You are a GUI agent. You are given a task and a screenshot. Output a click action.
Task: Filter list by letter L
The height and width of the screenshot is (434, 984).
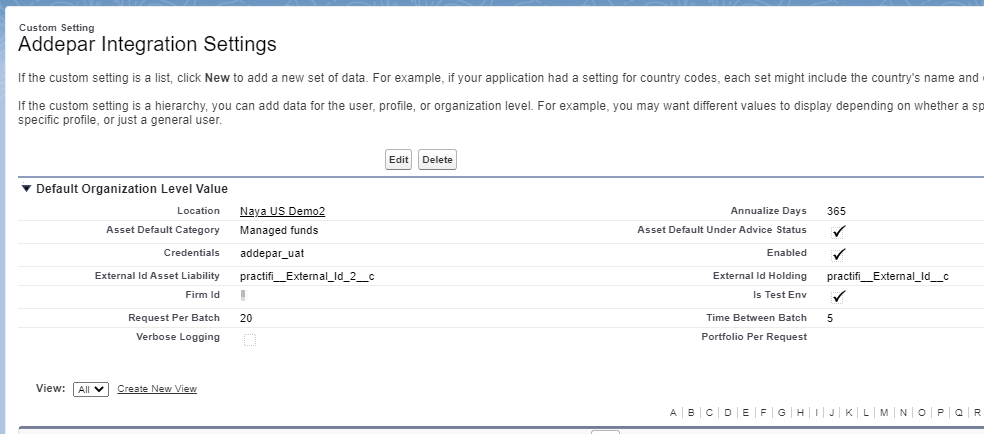click(866, 413)
